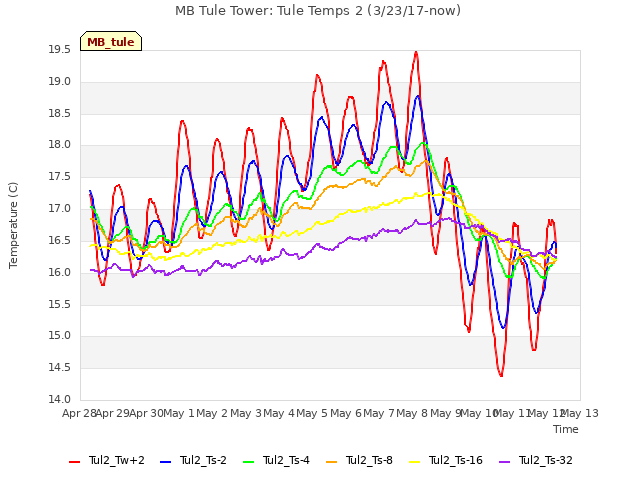640x480 pixels.
Task: Click the 16.5 y-axis tick label
Action: (60, 240)
